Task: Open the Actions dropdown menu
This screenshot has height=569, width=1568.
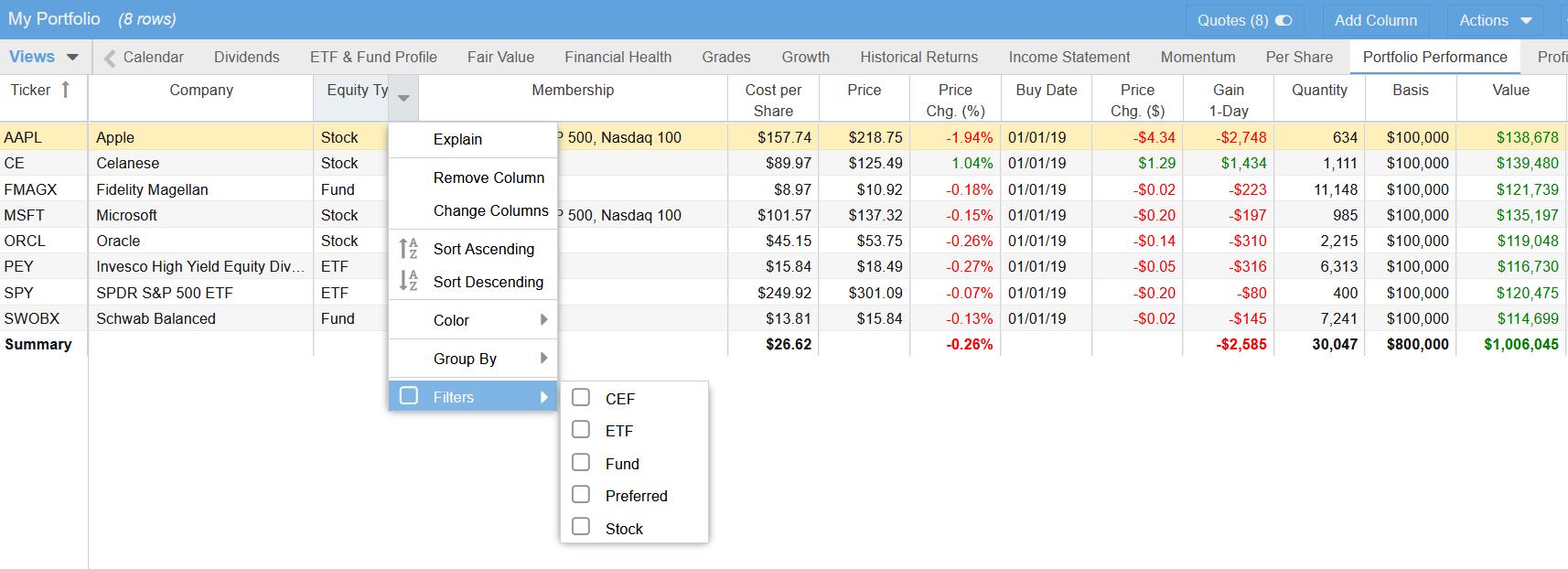Action: point(1495,20)
